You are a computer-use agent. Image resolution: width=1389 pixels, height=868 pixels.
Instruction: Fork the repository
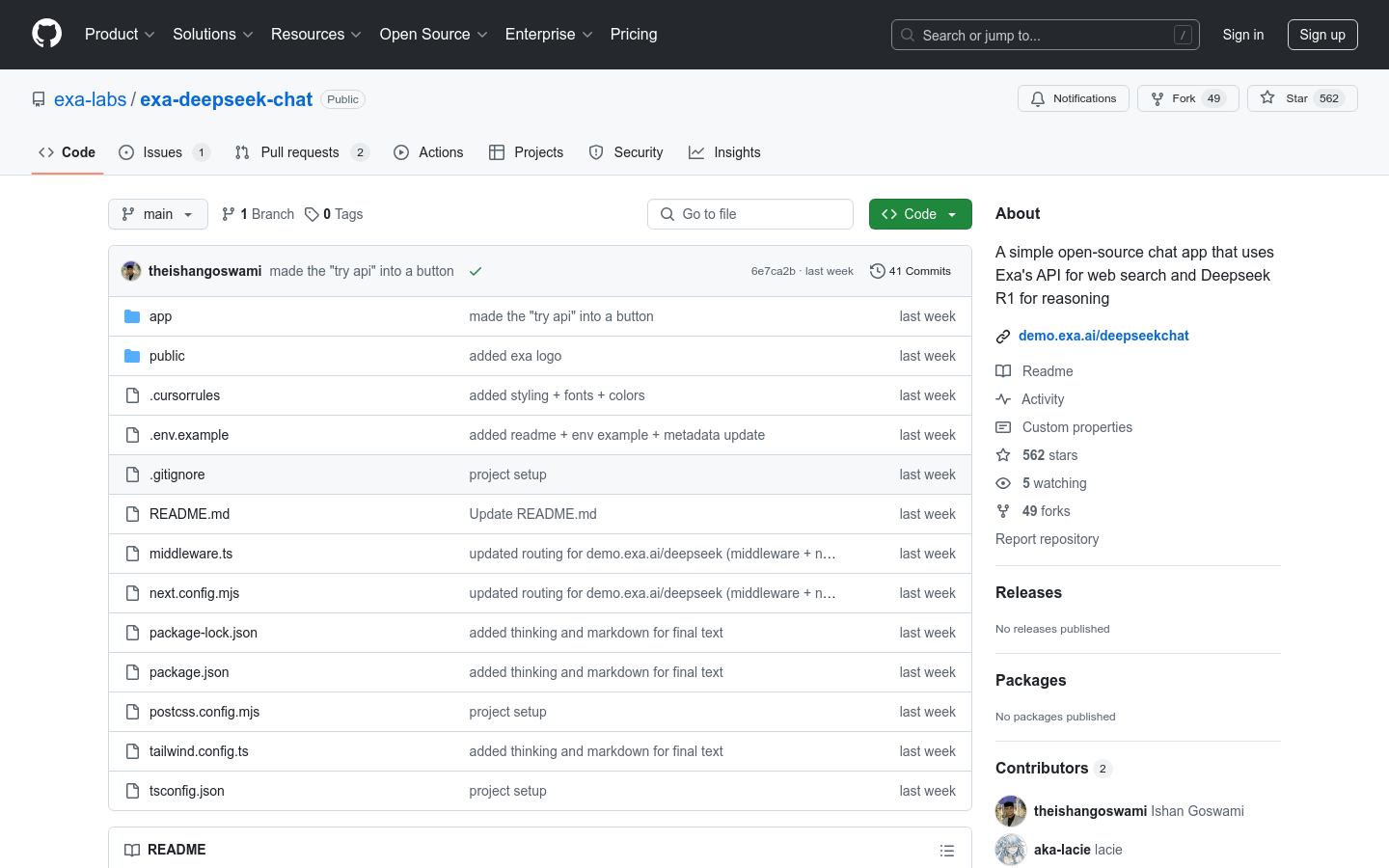(1187, 97)
